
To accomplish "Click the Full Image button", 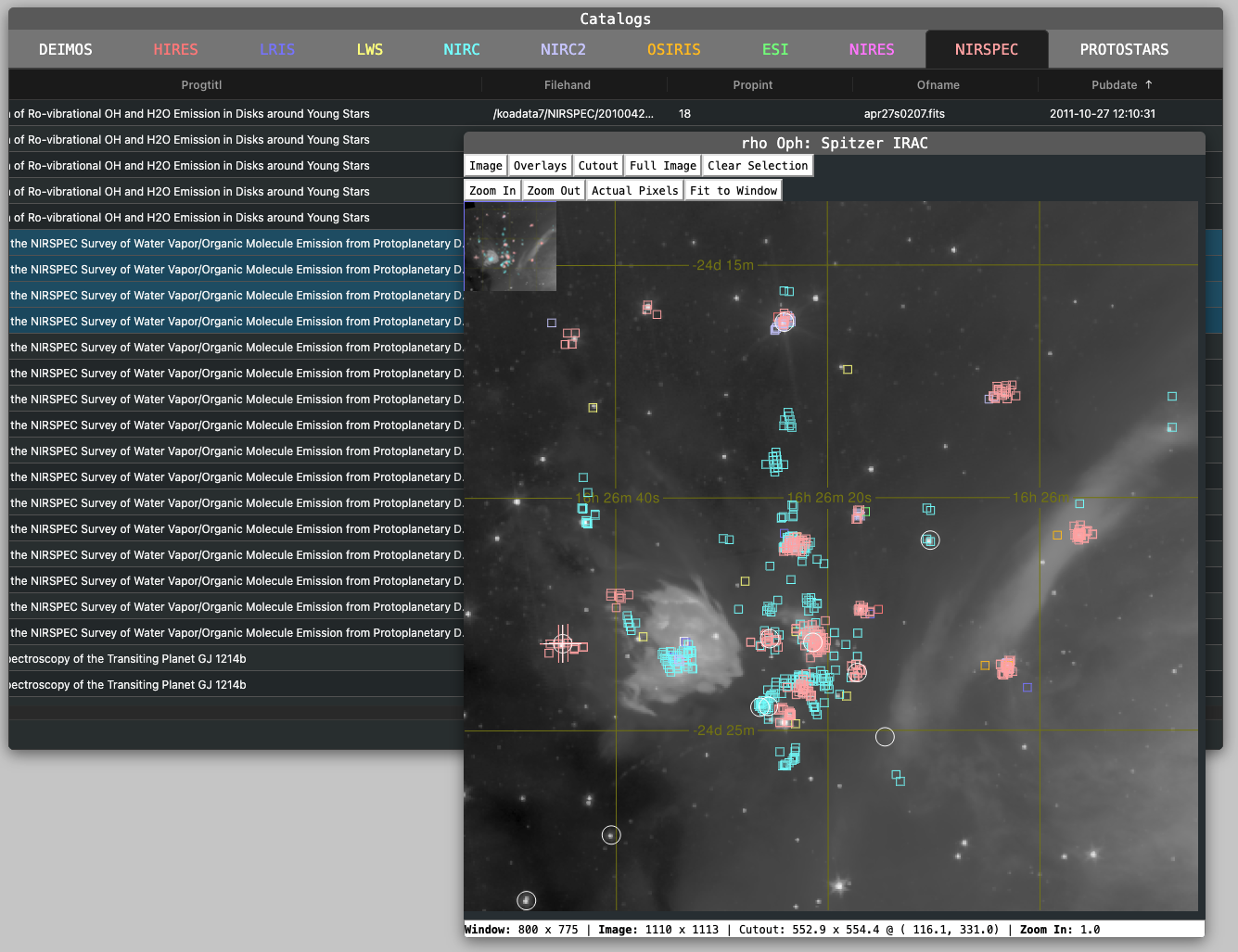I will (662, 166).
